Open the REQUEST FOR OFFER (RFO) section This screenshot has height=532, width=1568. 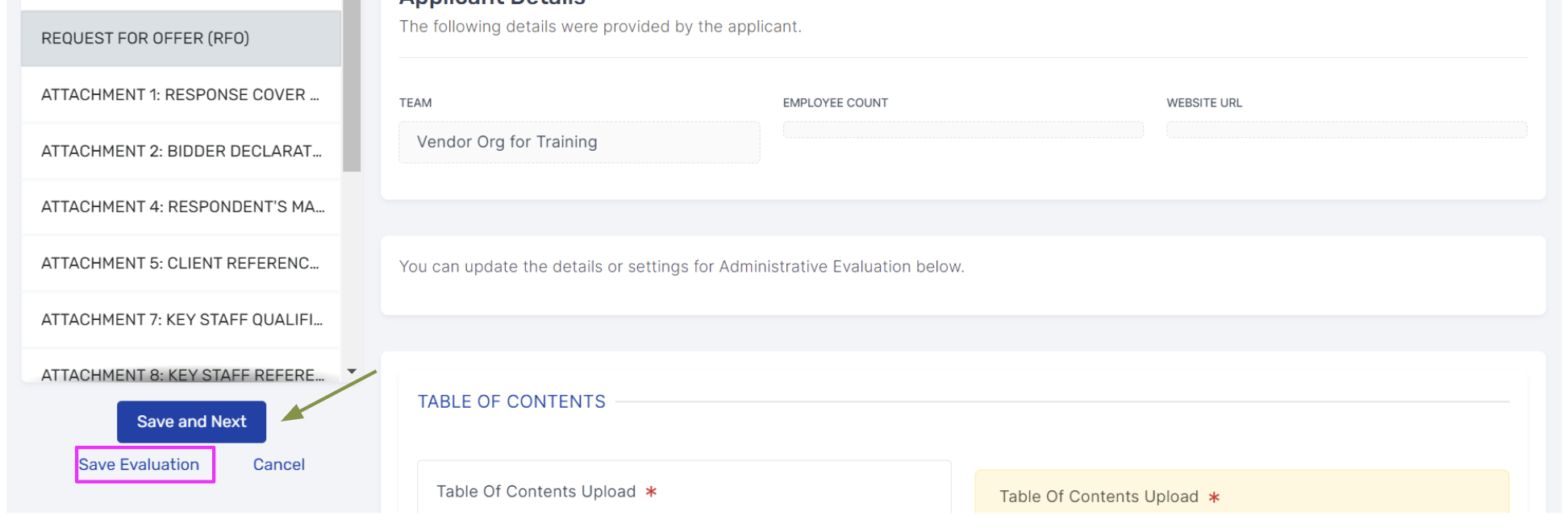pos(181,39)
